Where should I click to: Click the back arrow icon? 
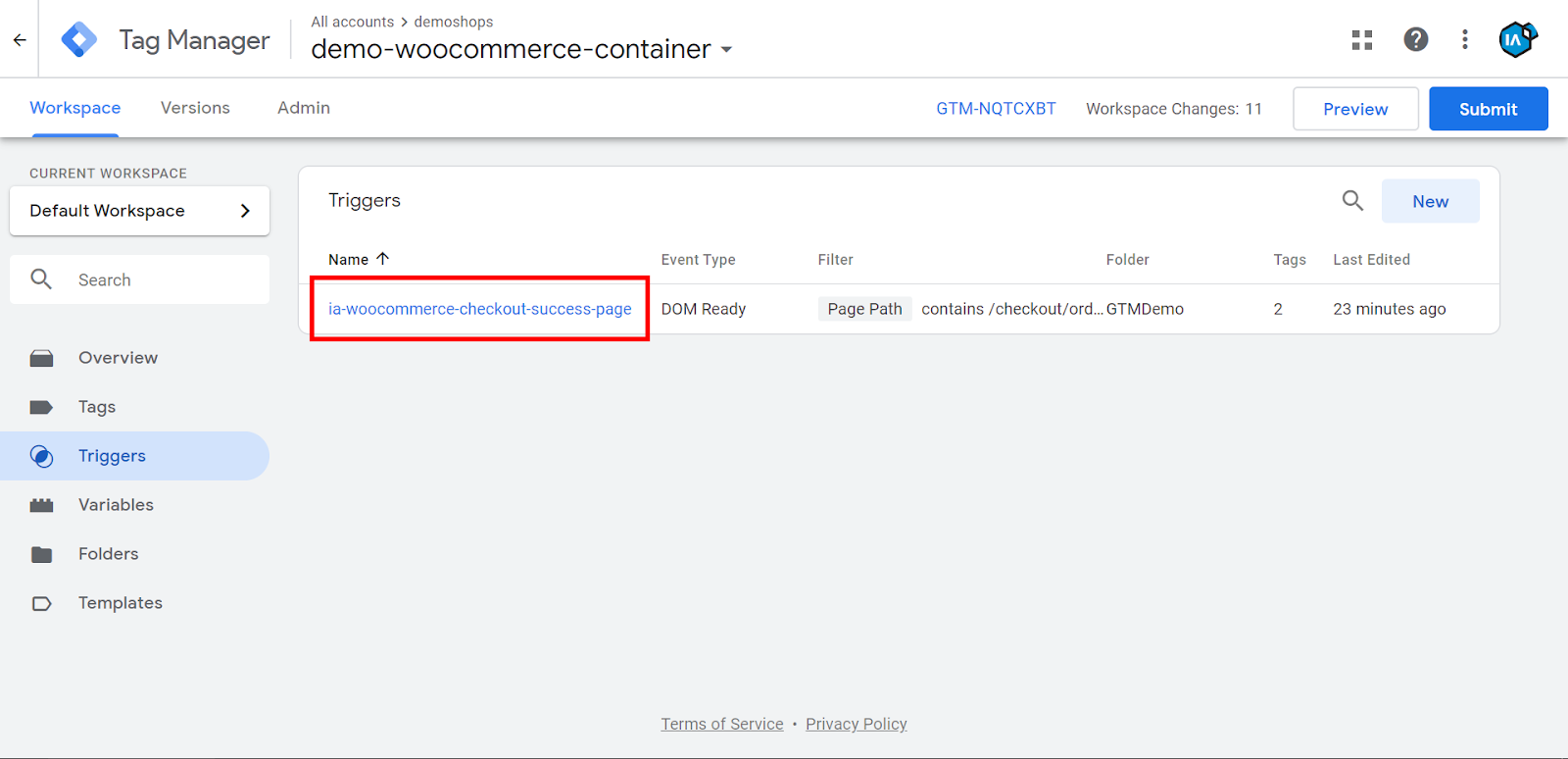pos(20,40)
